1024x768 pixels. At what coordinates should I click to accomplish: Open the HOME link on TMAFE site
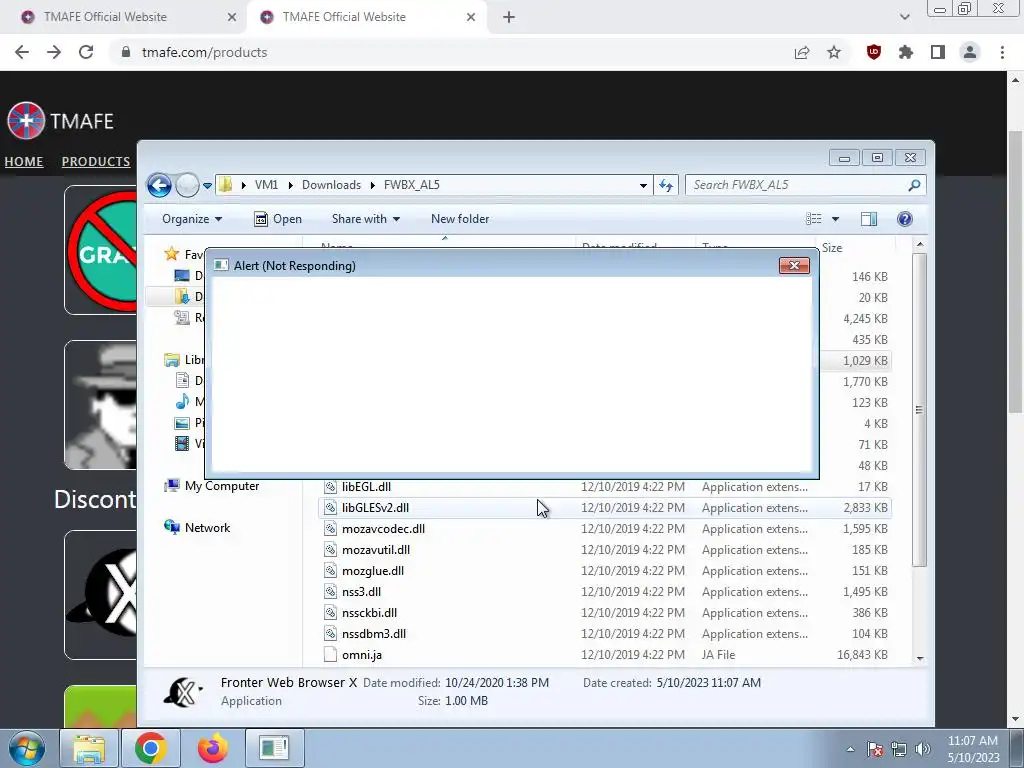[x=24, y=161]
